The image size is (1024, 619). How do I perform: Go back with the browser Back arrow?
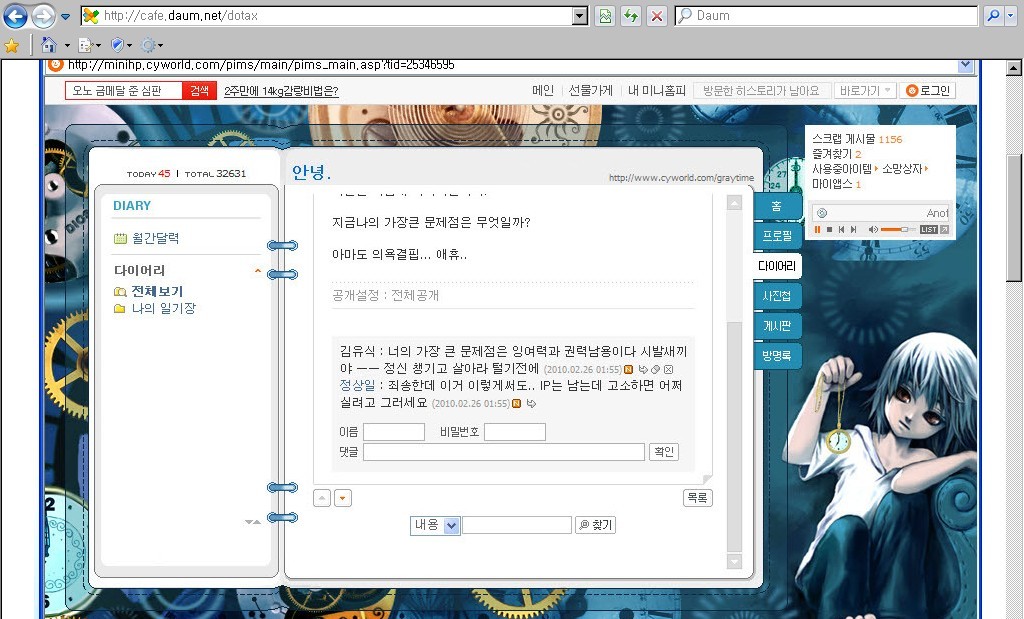click(x=16, y=16)
